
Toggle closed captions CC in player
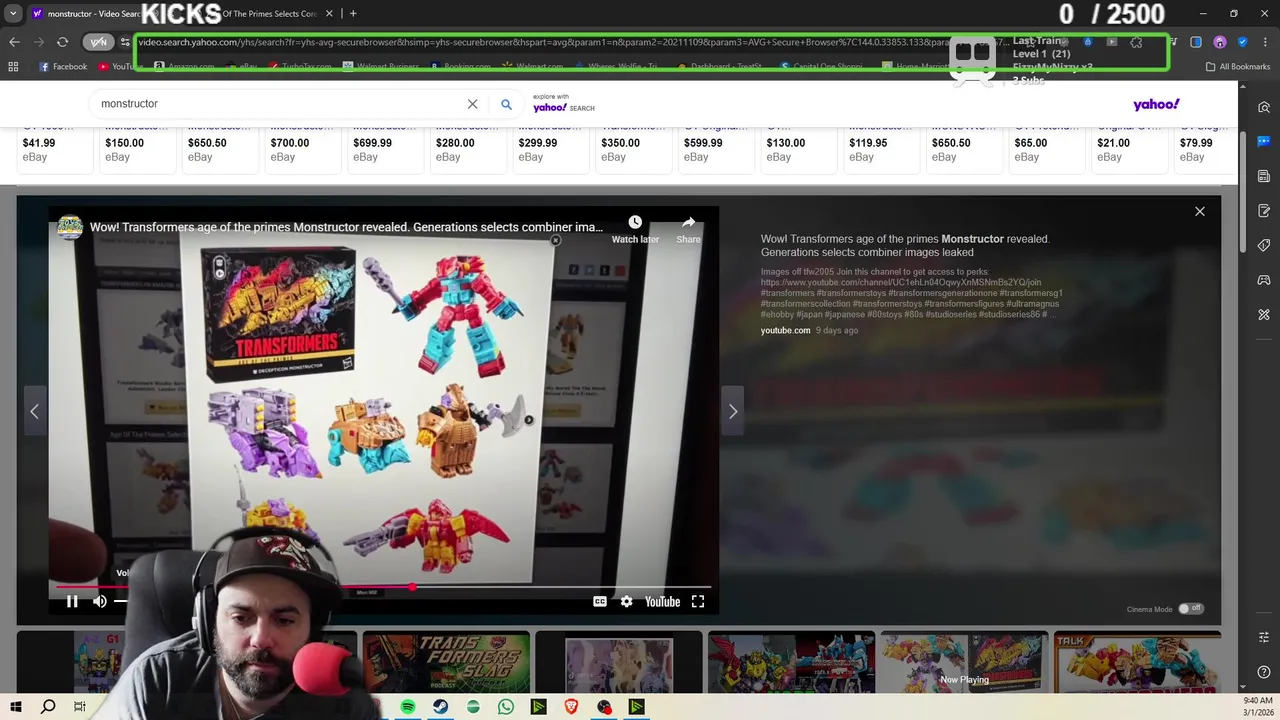[x=600, y=601]
